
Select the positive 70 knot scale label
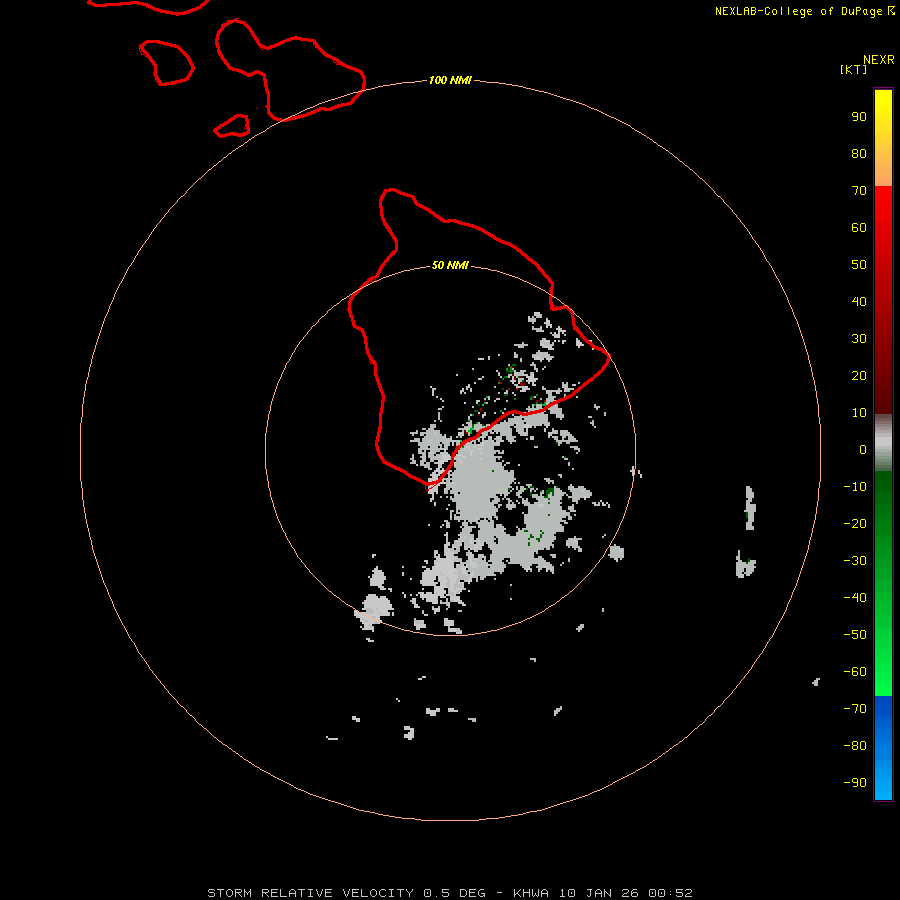pyautogui.click(x=859, y=191)
